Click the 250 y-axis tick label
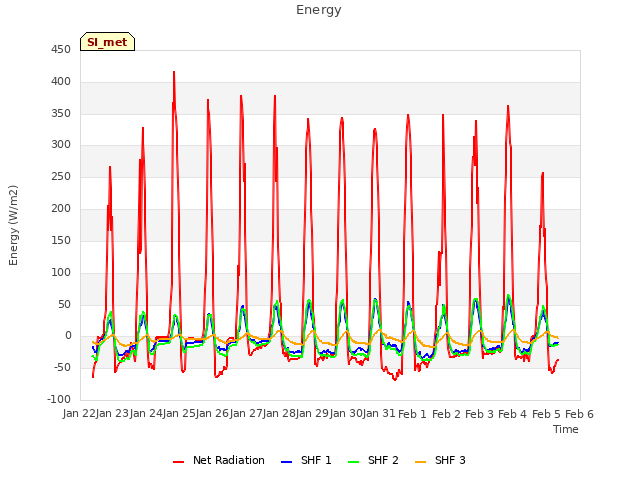Image resolution: width=640 pixels, height=480 pixels. (61, 177)
